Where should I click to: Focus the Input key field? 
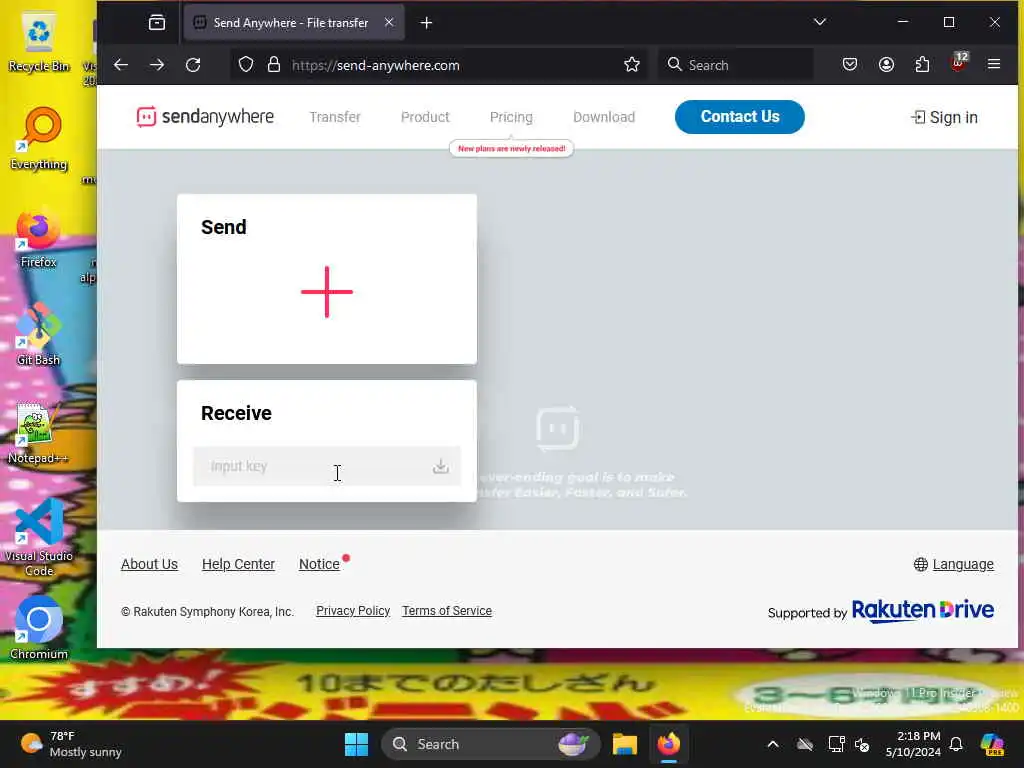coord(327,466)
